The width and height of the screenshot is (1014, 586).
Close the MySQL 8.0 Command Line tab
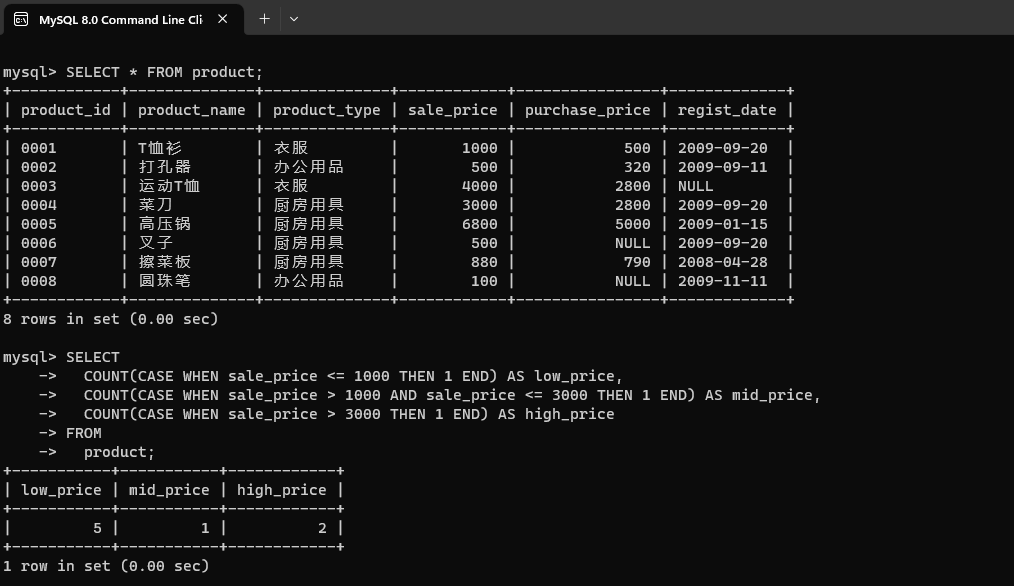222,19
